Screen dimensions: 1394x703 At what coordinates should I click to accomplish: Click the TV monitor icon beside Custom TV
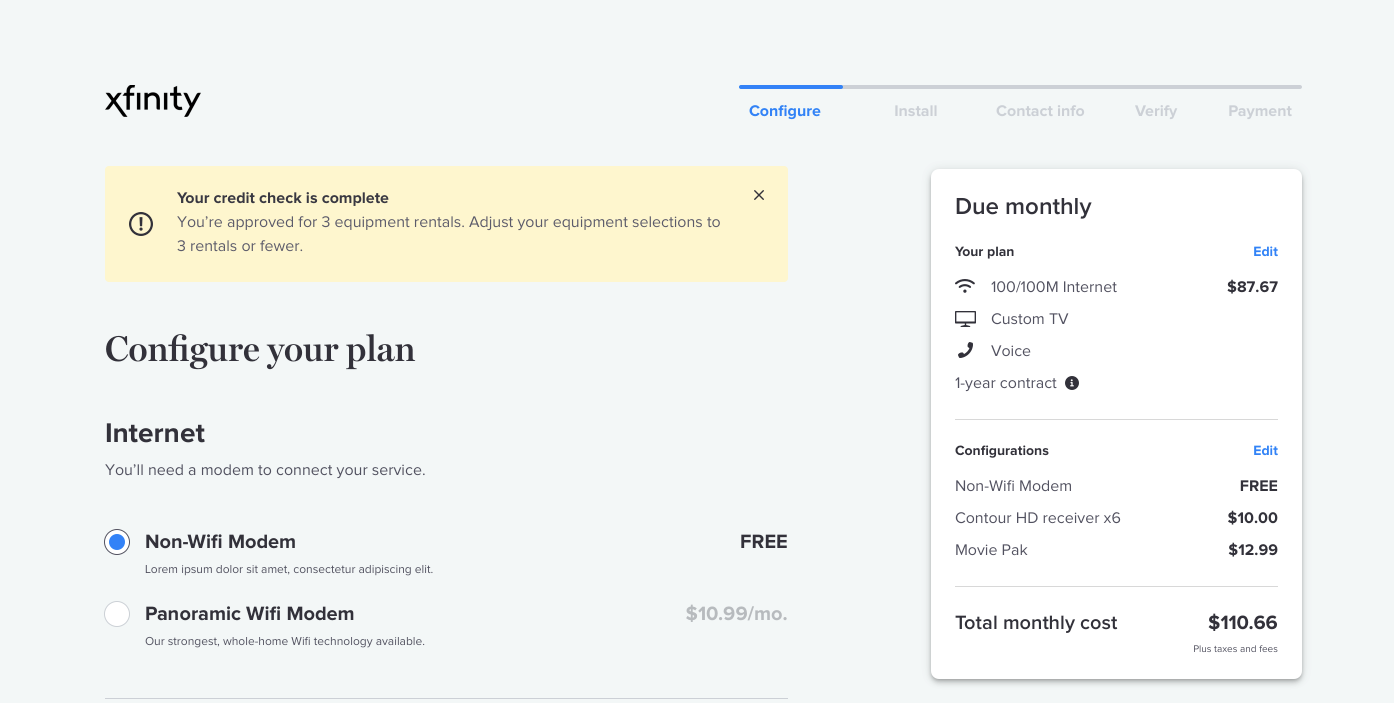(x=965, y=319)
